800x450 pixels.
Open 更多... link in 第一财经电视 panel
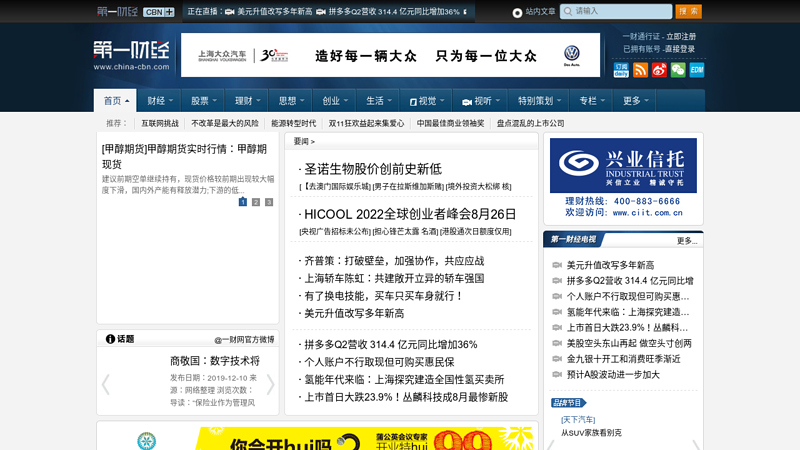pyautogui.click(x=687, y=241)
